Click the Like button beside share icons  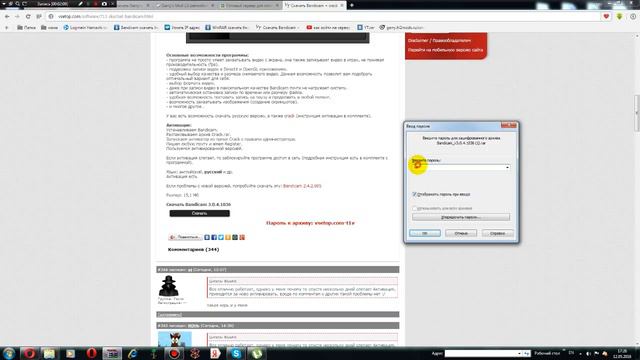point(185,237)
